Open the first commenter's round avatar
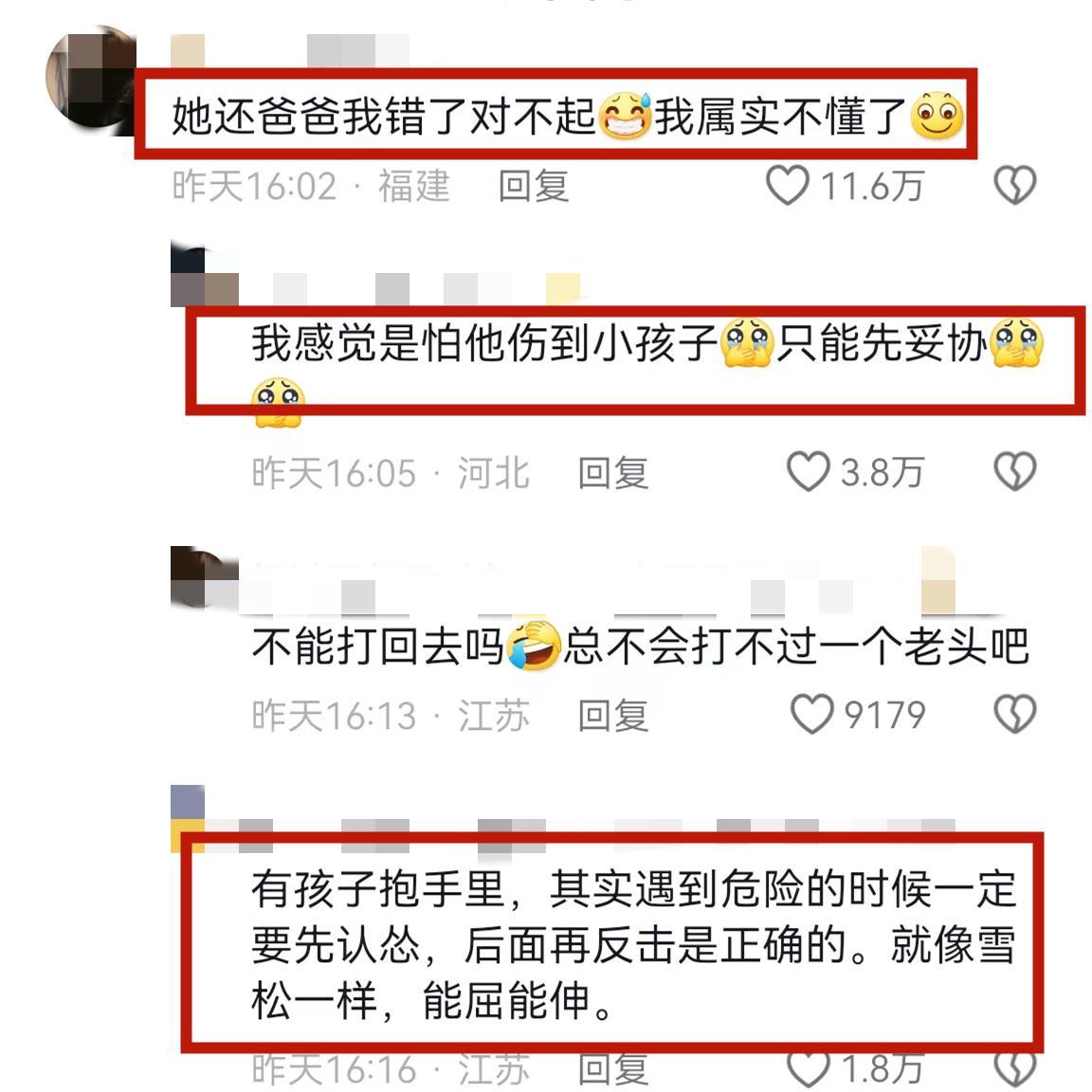This screenshot has width=1092, height=1092. tap(91, 77)
